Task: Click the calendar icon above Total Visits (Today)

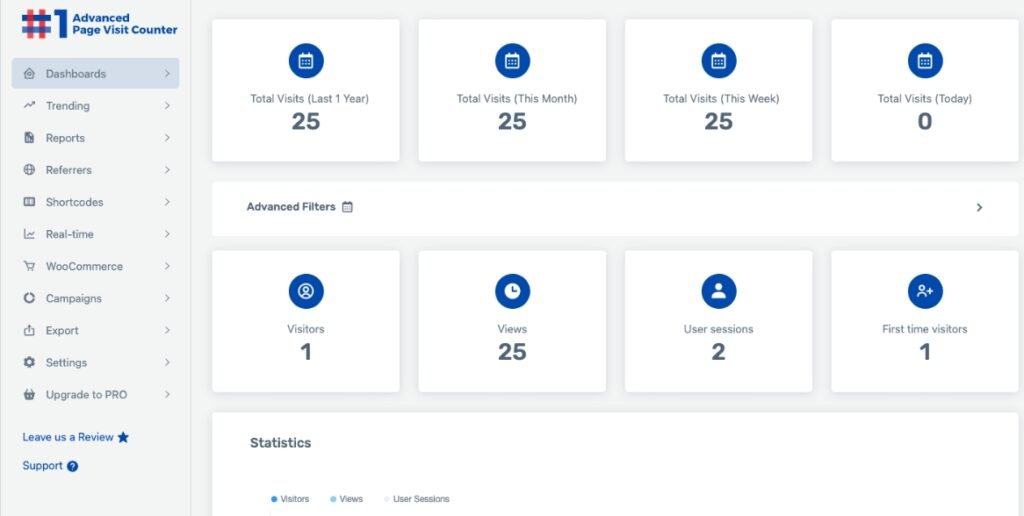Action: point(925,61)
